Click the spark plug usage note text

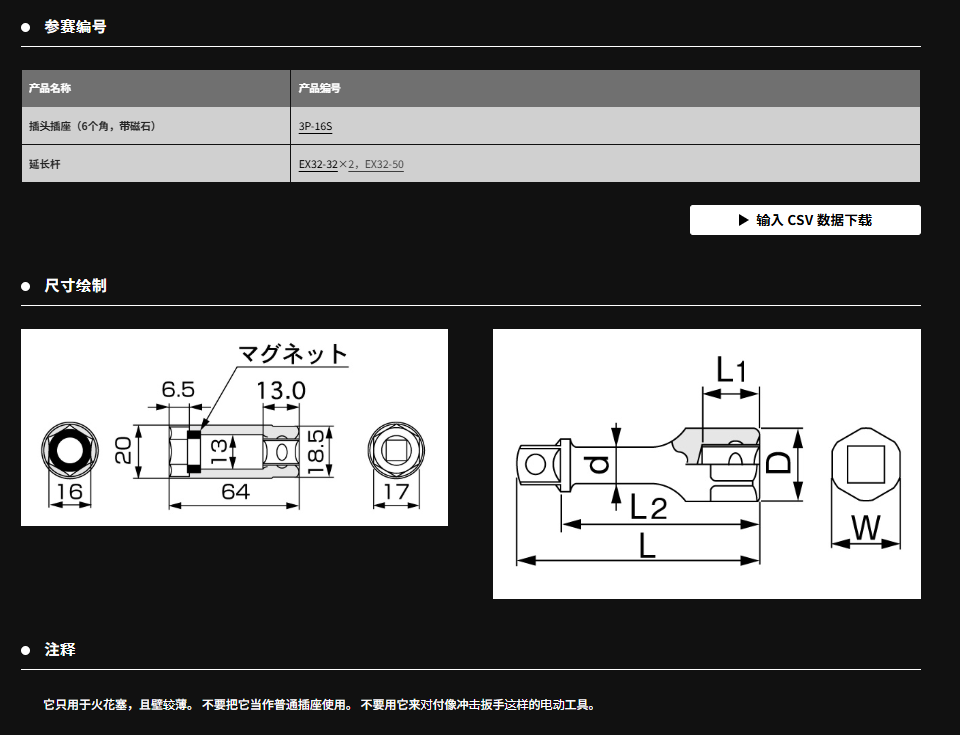[320, 705]
